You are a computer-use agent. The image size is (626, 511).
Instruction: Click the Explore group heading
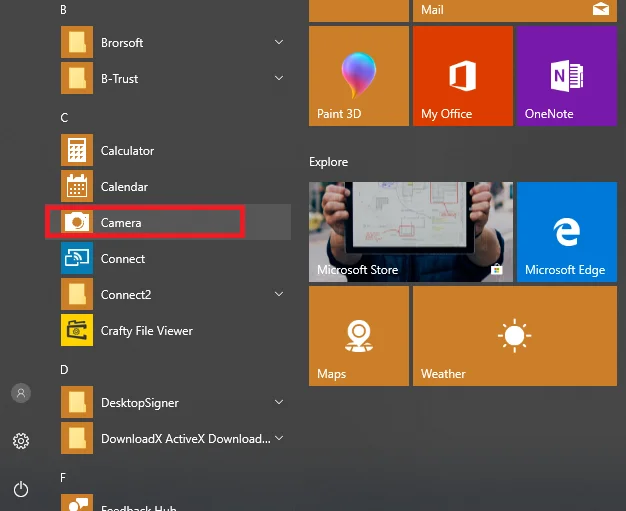pyautogui.click(x=329, y=162)
